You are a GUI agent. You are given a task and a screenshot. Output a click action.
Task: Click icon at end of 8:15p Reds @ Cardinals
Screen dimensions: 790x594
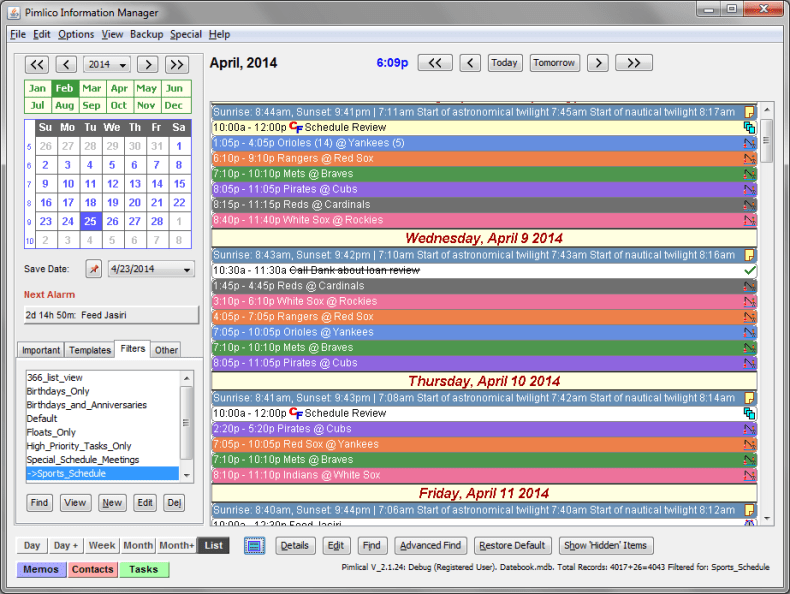click(749, 205)
